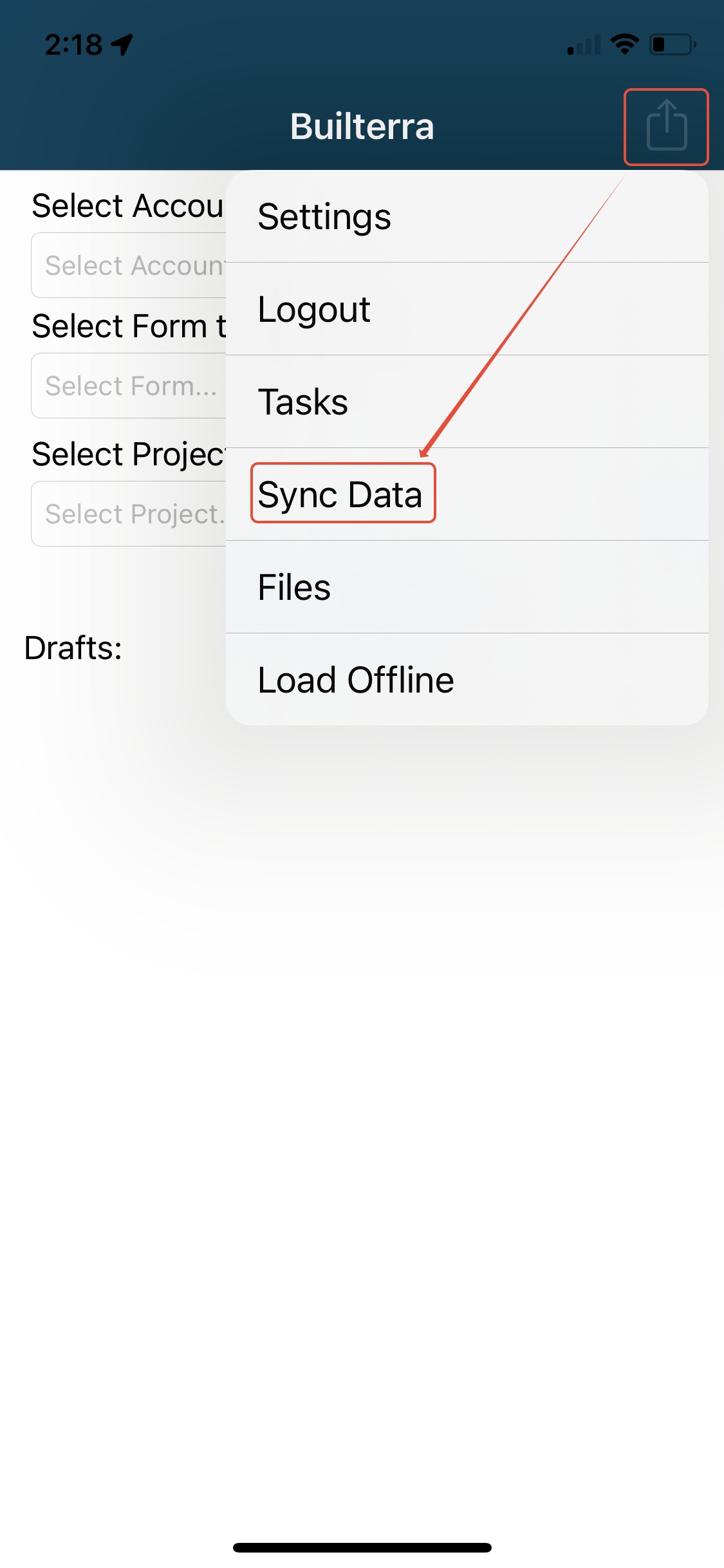Tap the cellular signal bars icon
Image resolution: width=724 pixels, height=1568 pixels.
tap(584, 44)
